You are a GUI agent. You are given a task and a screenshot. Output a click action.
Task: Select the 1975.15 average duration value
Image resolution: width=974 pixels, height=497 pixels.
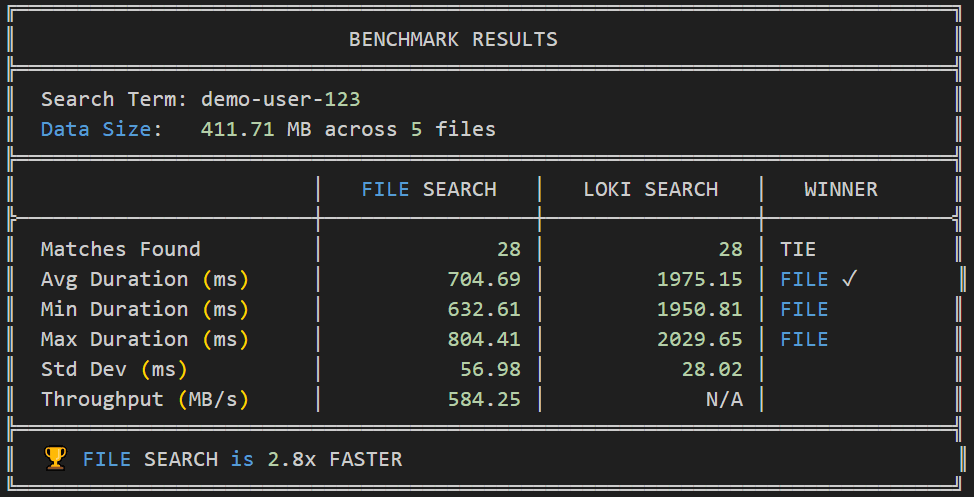point(699,280)
